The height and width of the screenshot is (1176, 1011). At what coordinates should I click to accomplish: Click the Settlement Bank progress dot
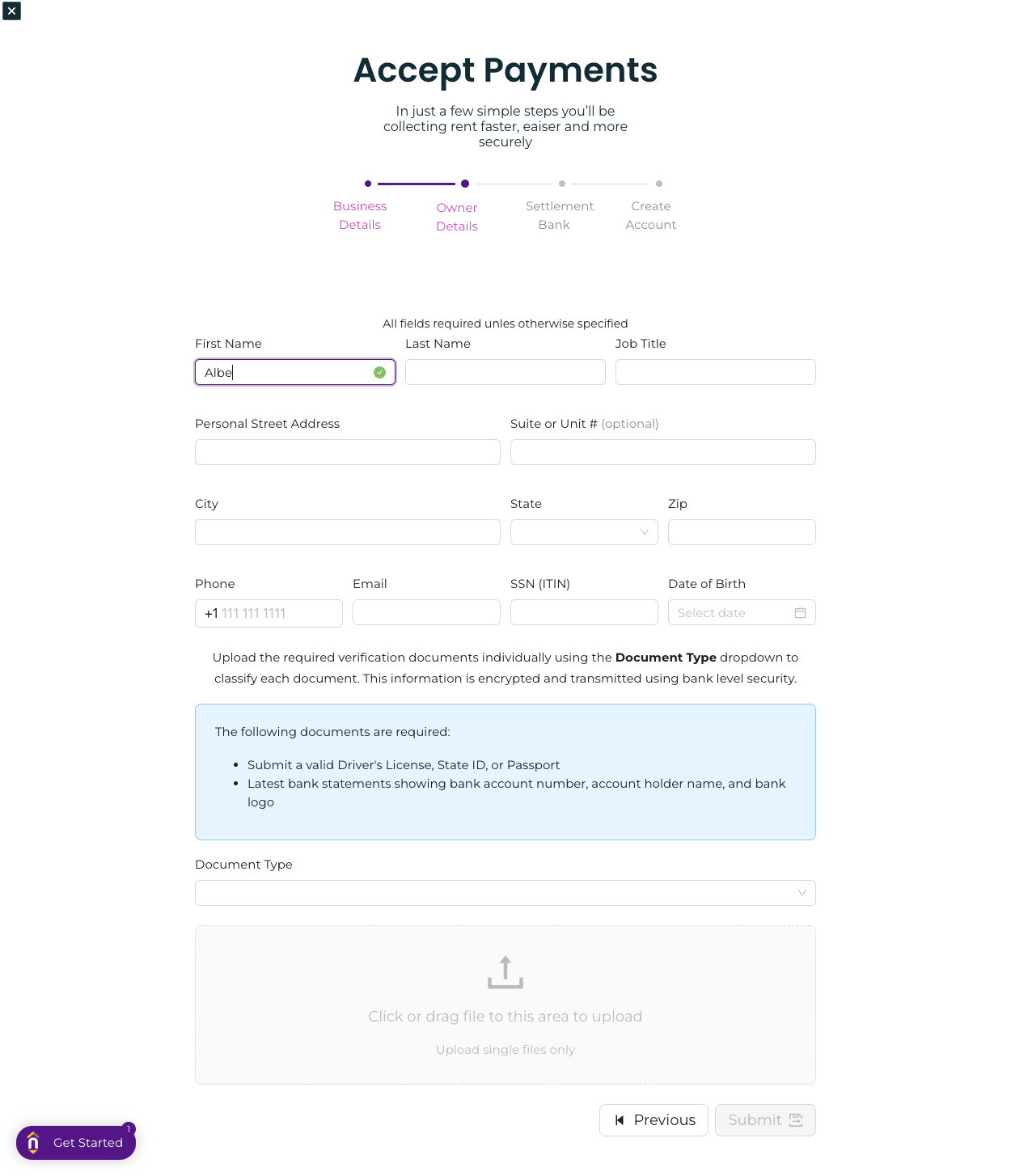562,184
